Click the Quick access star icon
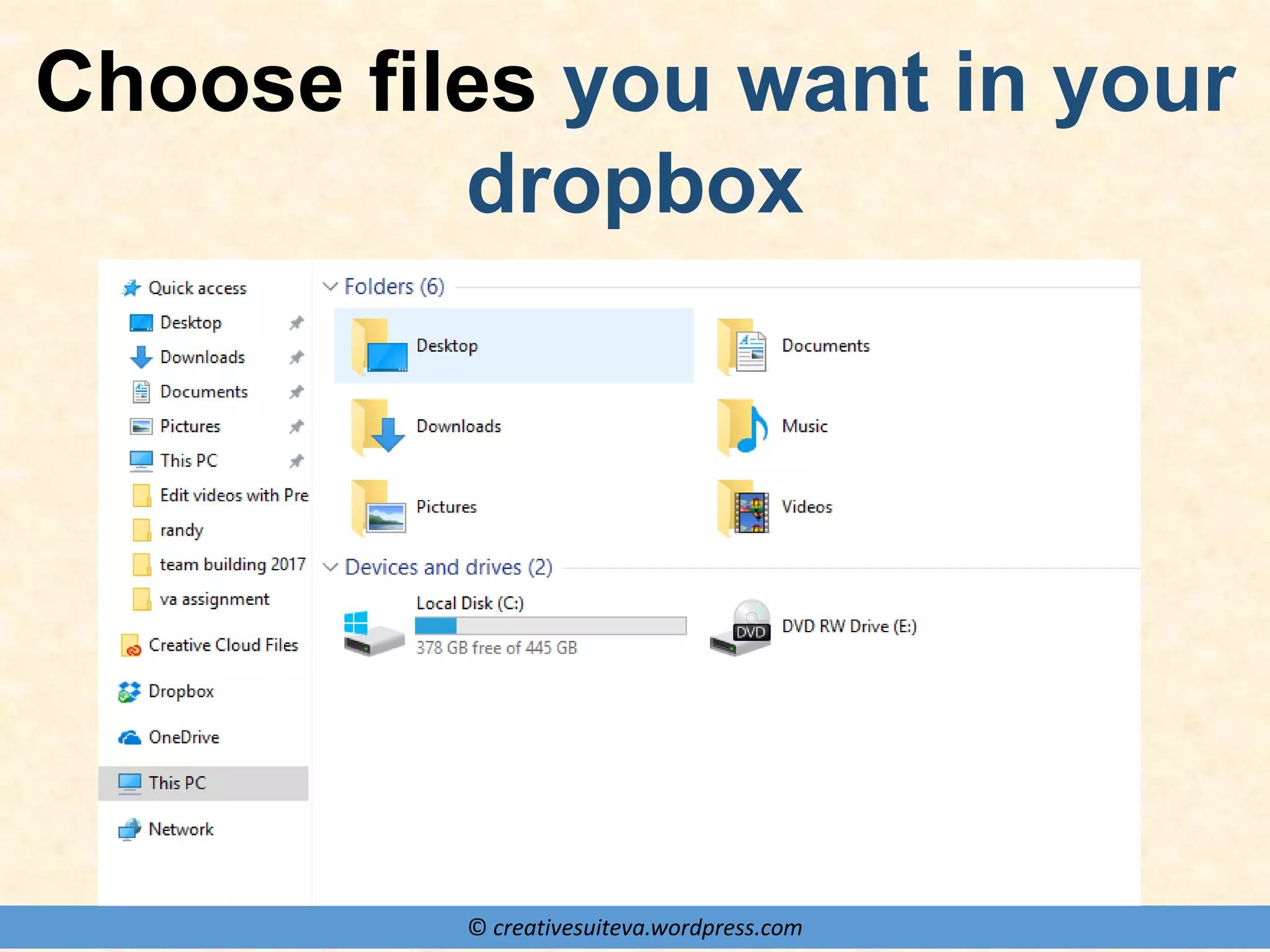Image resolution: width=1270 pixels, height=952 pixels. pos(131,288)
